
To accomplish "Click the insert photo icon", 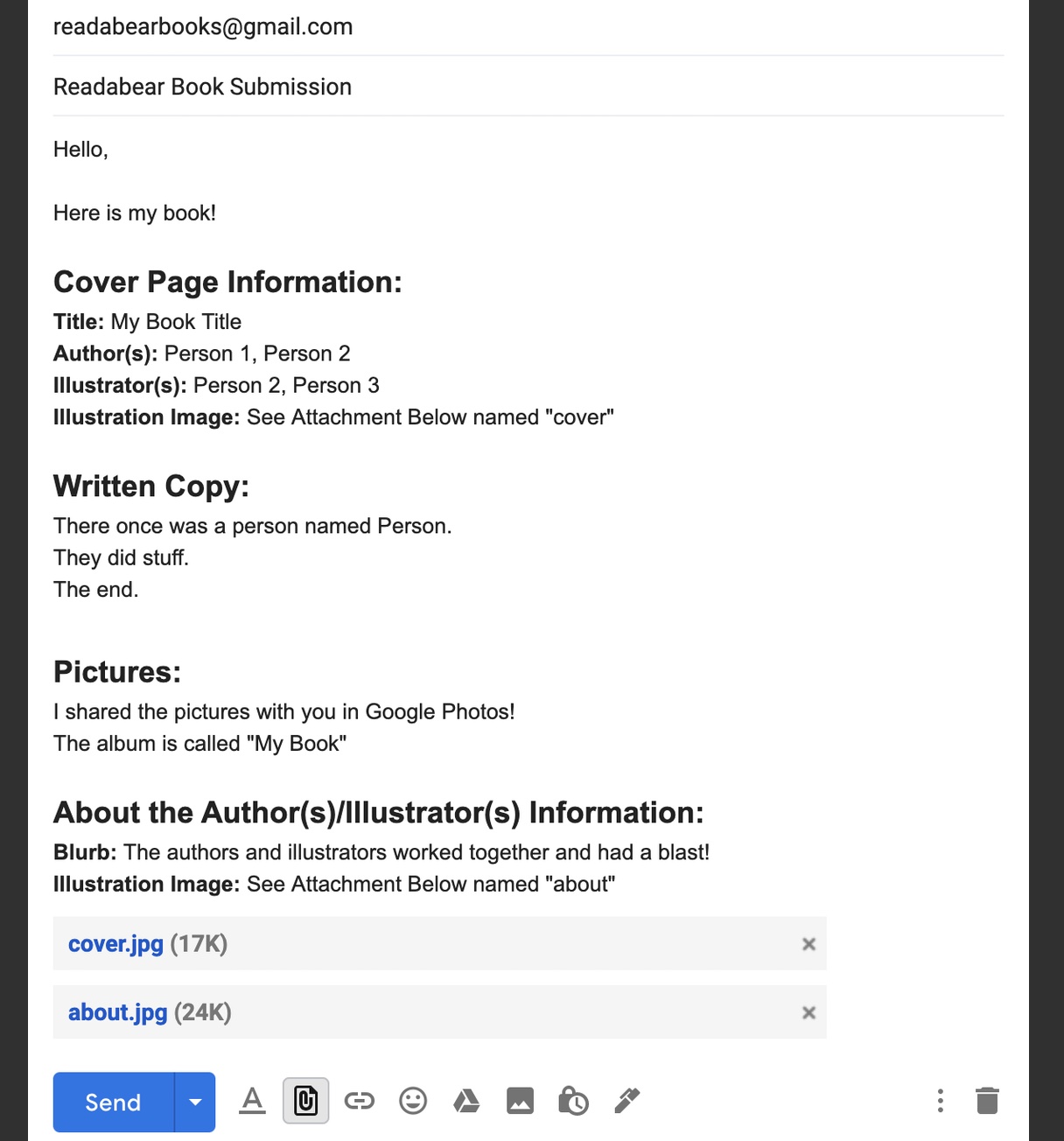I will click(520, 1101).
